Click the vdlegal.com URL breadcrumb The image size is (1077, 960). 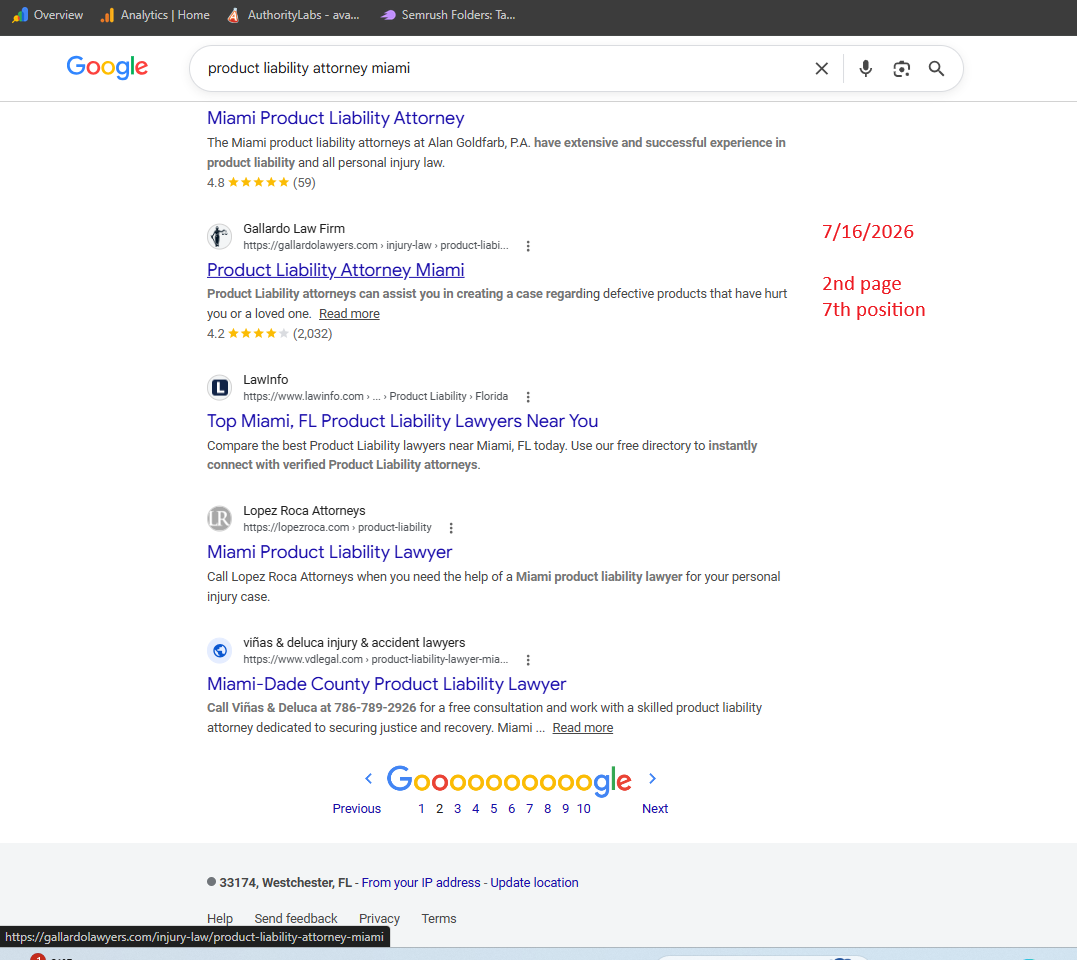[x=376, y=660]
